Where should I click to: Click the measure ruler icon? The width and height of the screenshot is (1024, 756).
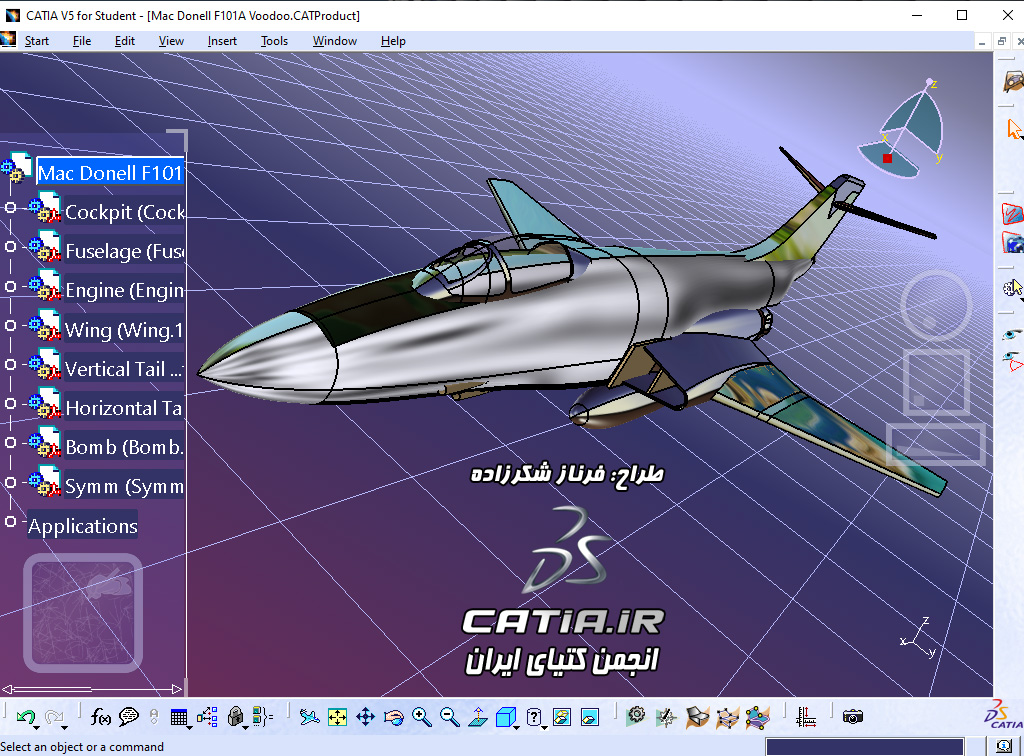tap(806, 717)
